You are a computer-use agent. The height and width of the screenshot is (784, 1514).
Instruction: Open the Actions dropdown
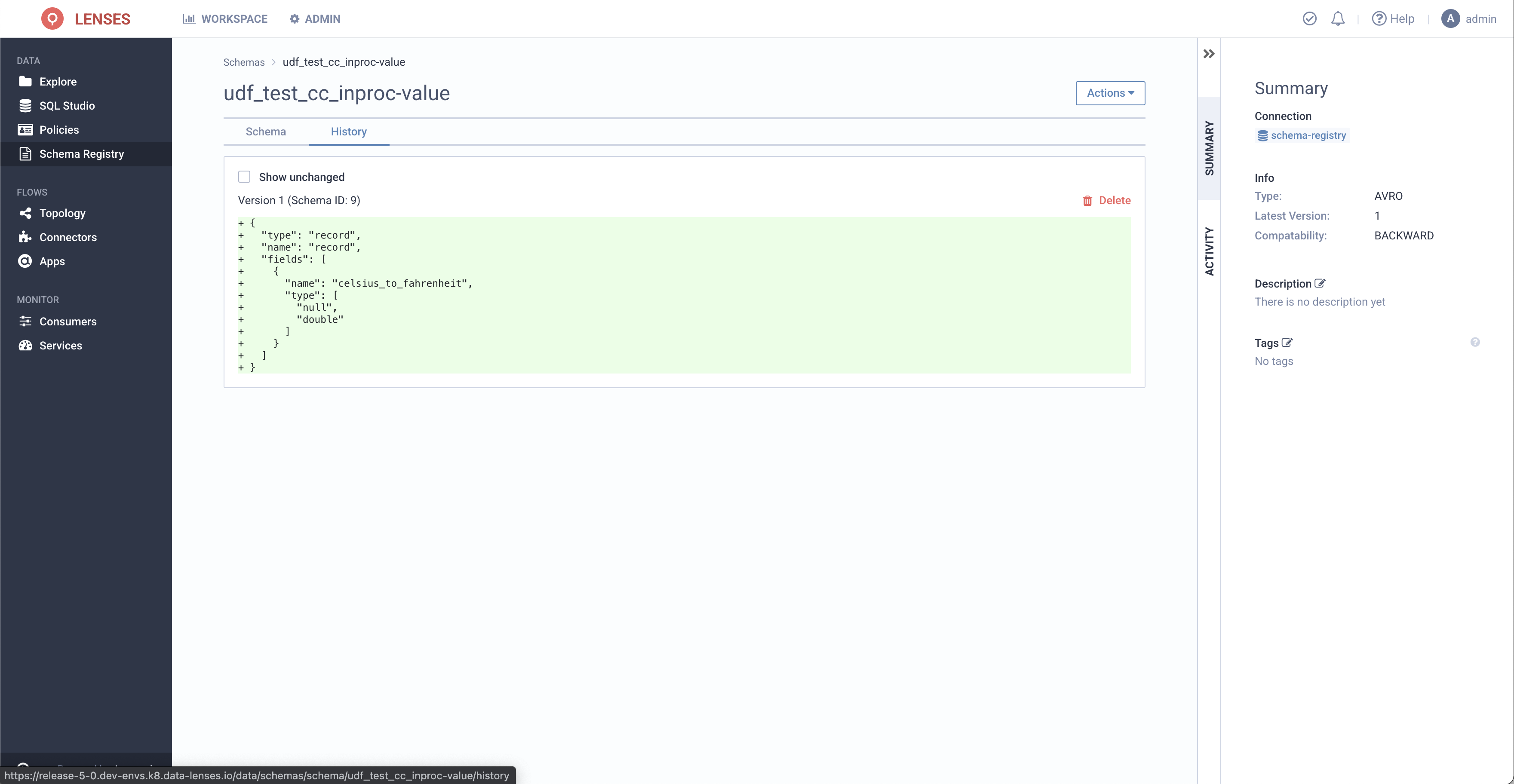[x=1110, y=93]
